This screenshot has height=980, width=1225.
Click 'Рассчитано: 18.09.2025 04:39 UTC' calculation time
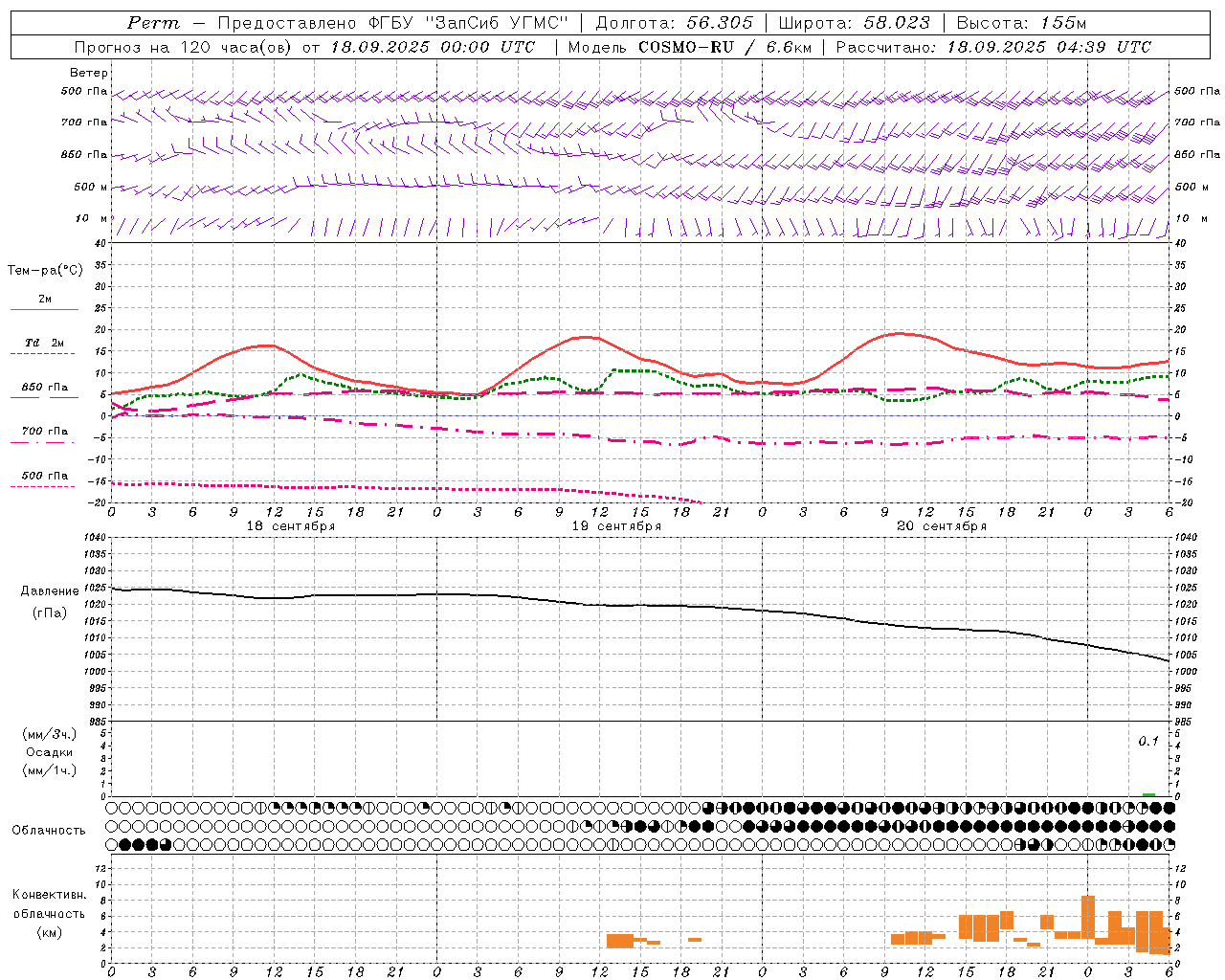pos(993,47)
